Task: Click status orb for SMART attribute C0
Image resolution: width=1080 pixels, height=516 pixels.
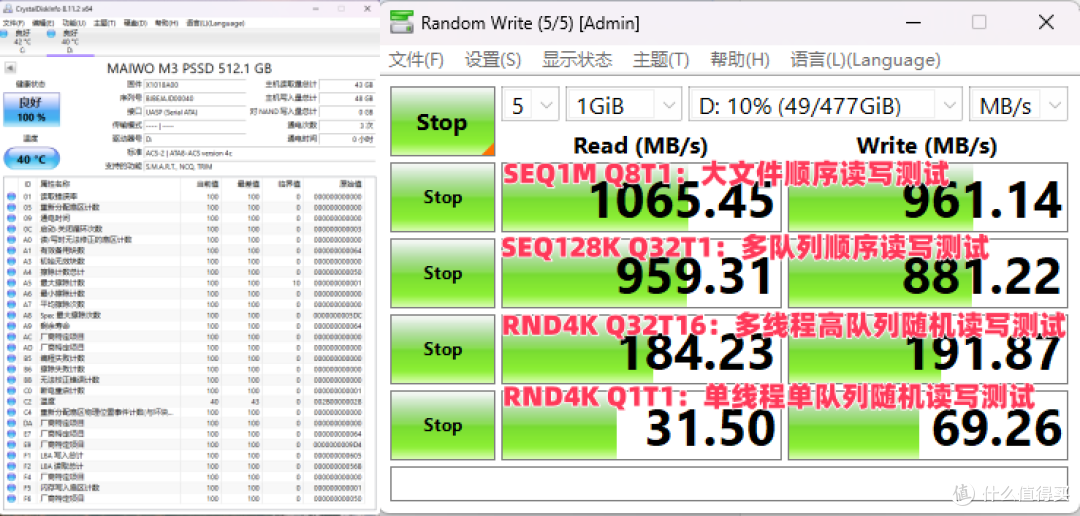Action: (x=10, y=391)
